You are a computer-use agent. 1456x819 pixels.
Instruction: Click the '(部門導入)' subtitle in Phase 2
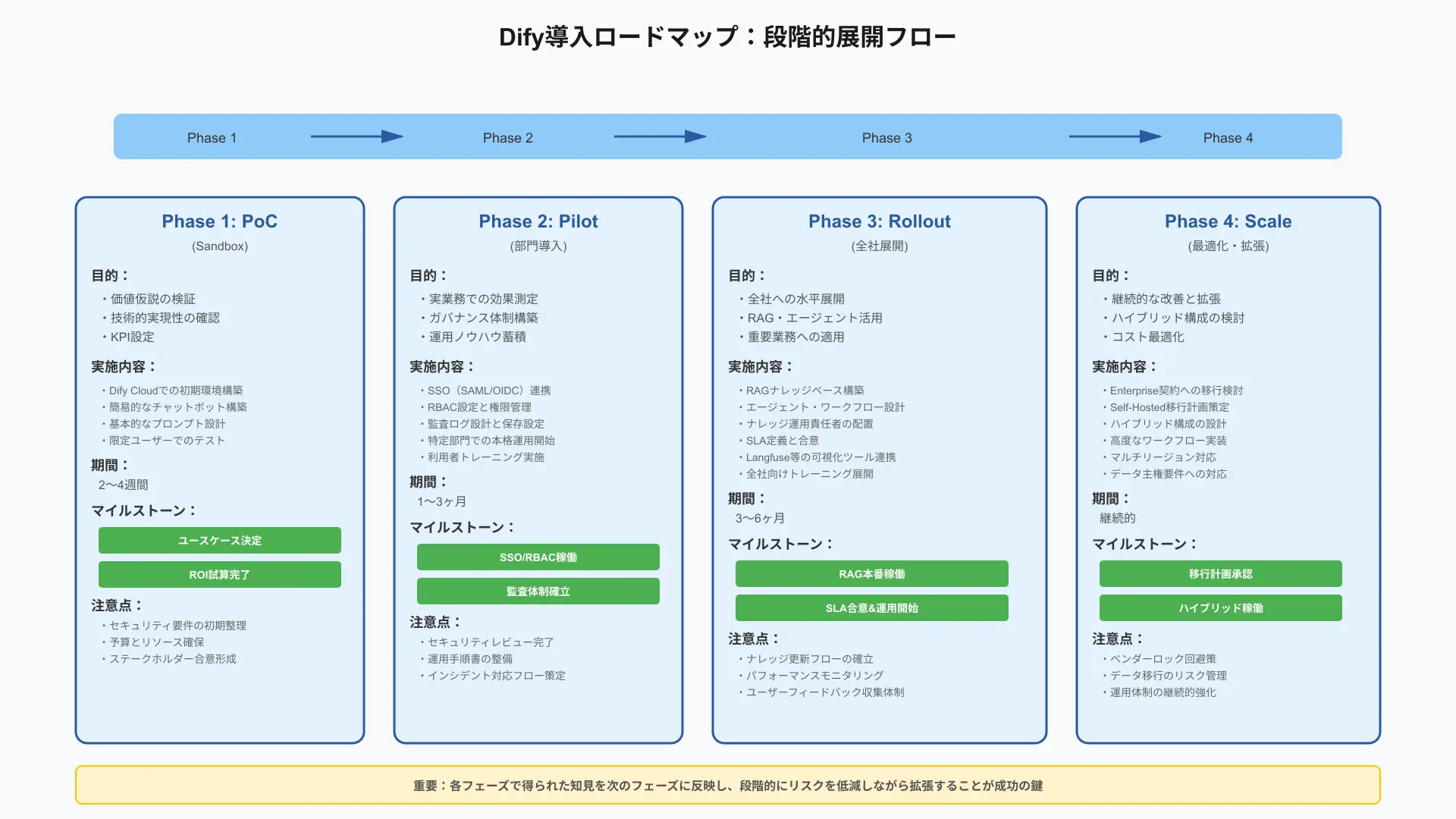tap(538, 246)
